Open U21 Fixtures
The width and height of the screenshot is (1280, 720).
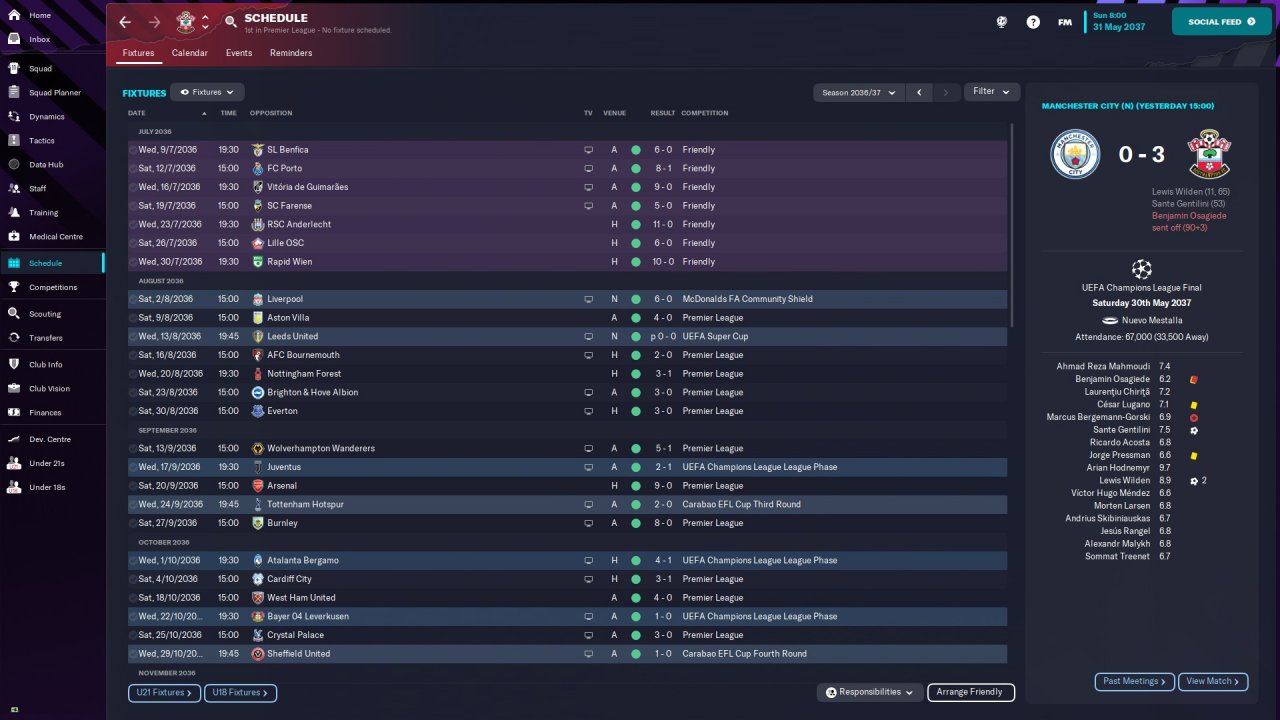point(164,692)
